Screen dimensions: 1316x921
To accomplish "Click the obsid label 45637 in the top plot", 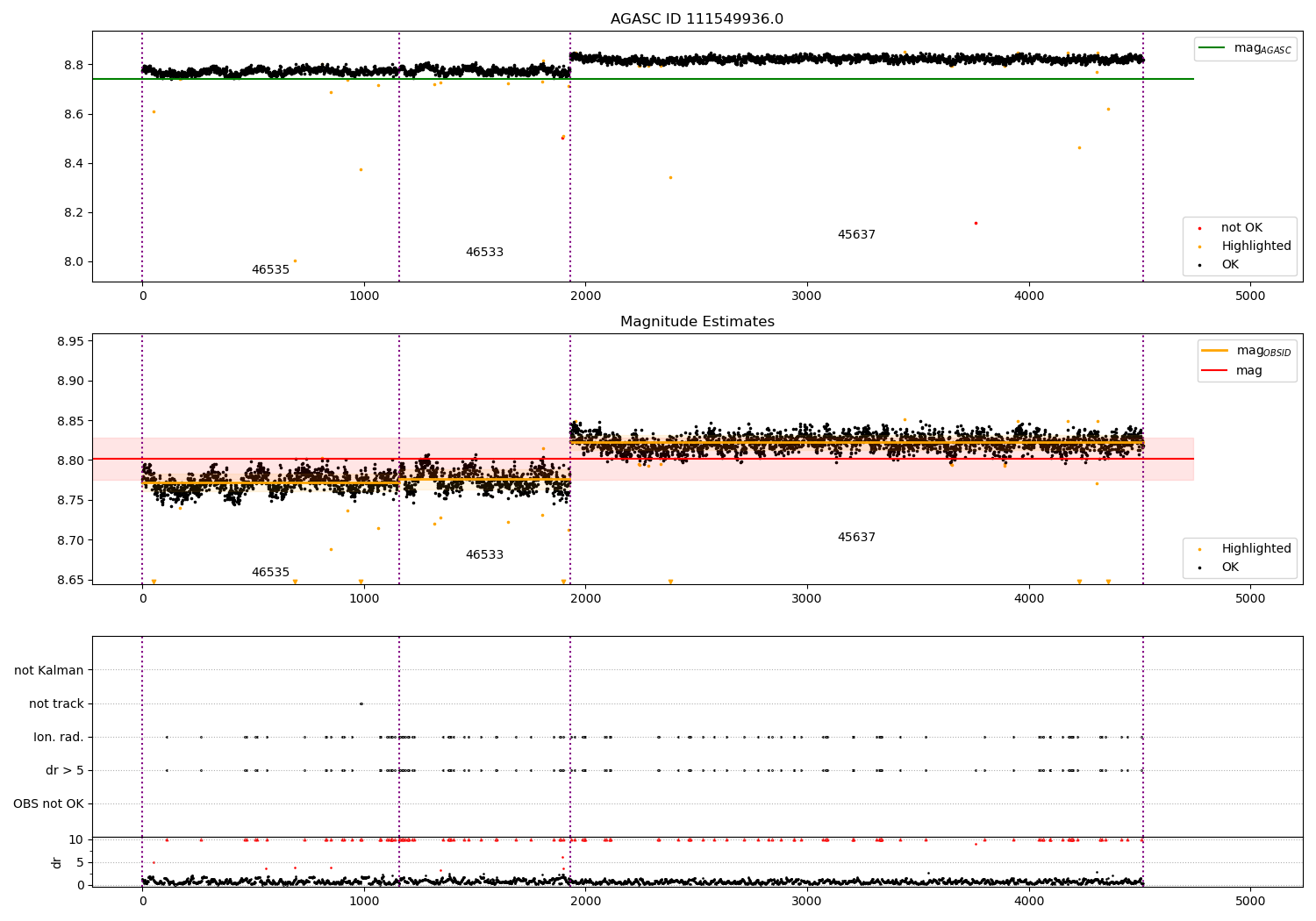I will click(856, 235).
